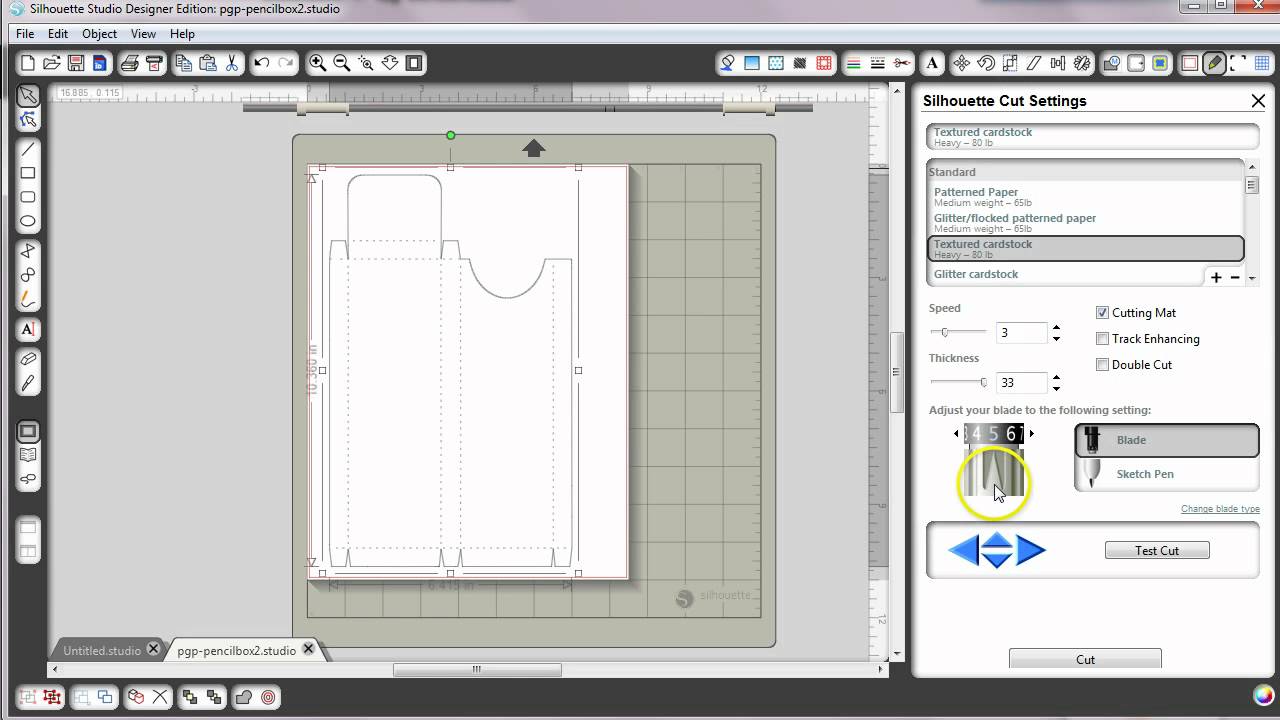Select the Text tool in left toolbar
Viewport: 1280px width, 720px height.
[x=28, y=329]
